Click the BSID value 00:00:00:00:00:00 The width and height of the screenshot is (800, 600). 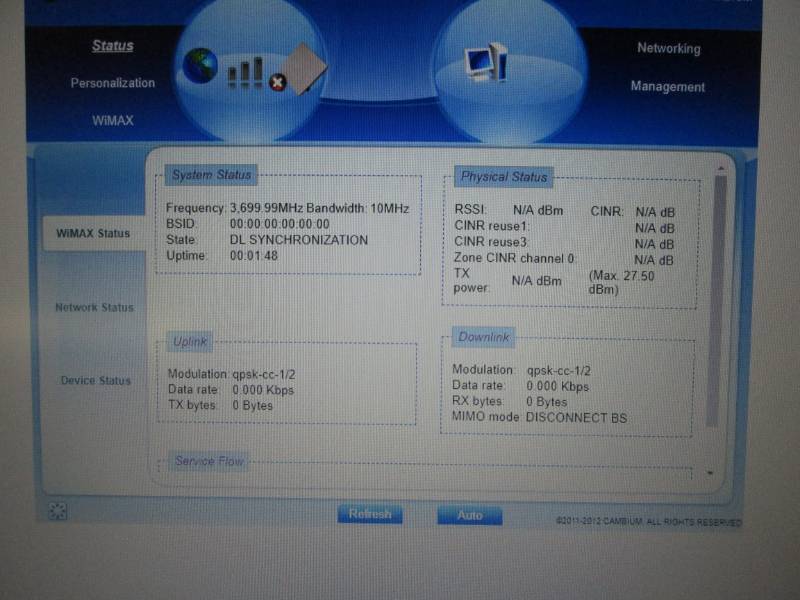tap(280, 224)
